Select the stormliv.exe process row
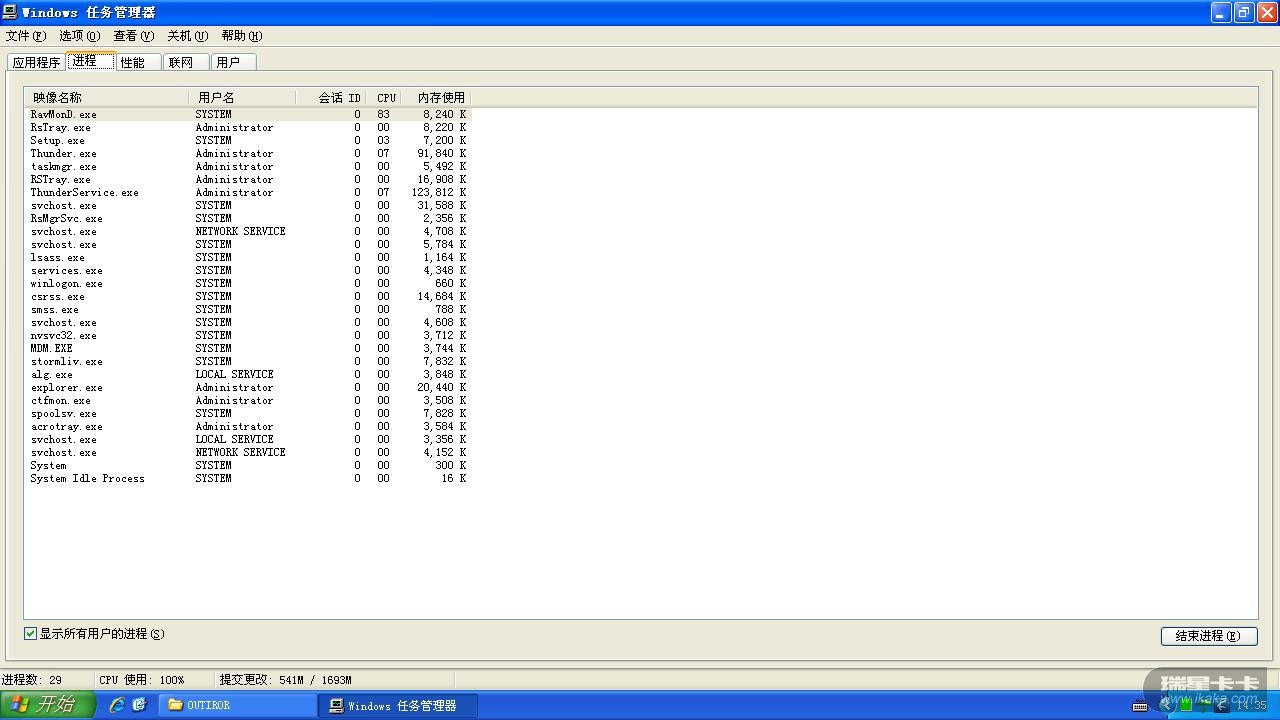 click(248, 362)
